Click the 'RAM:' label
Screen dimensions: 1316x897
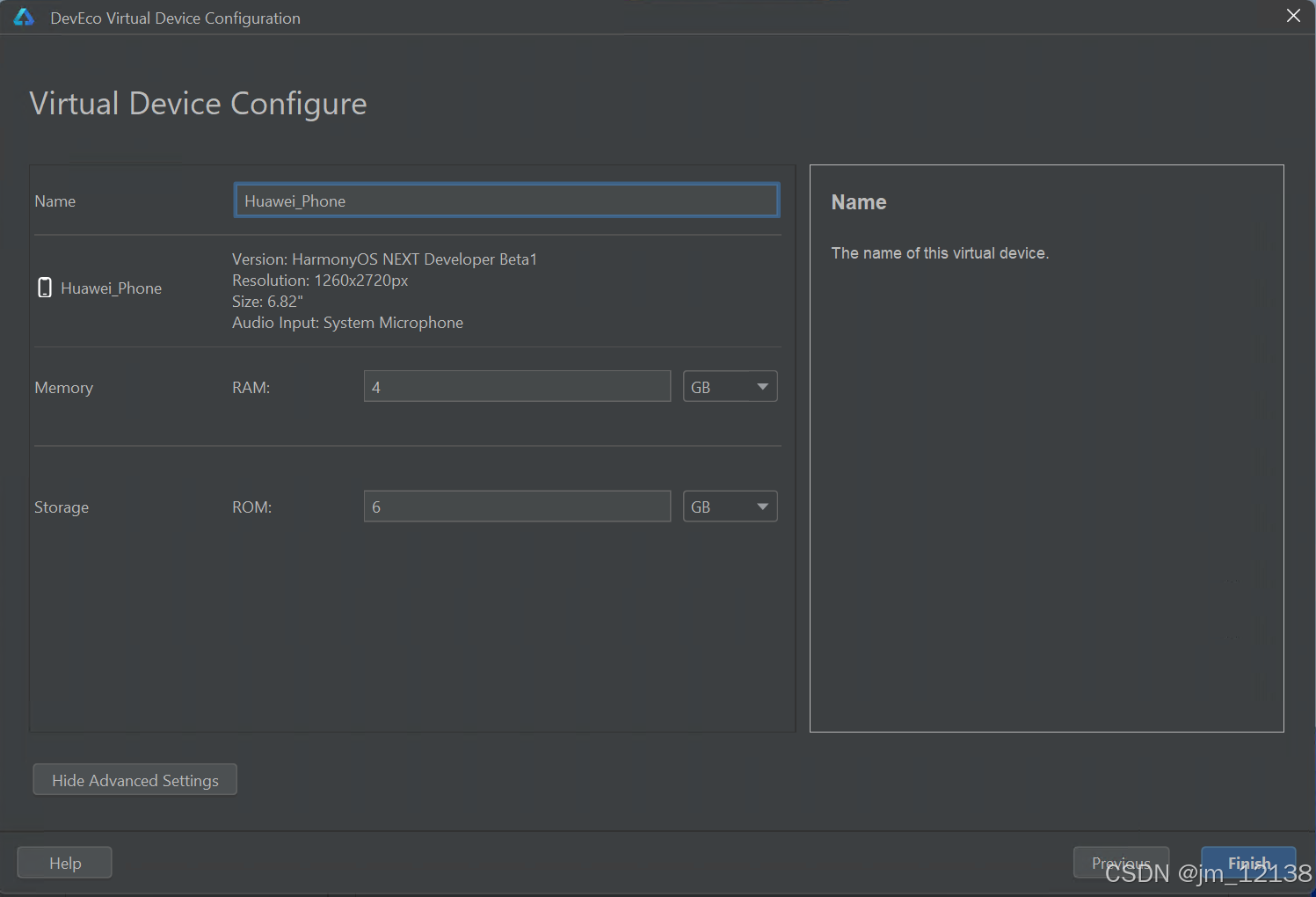tap(251, 388)
